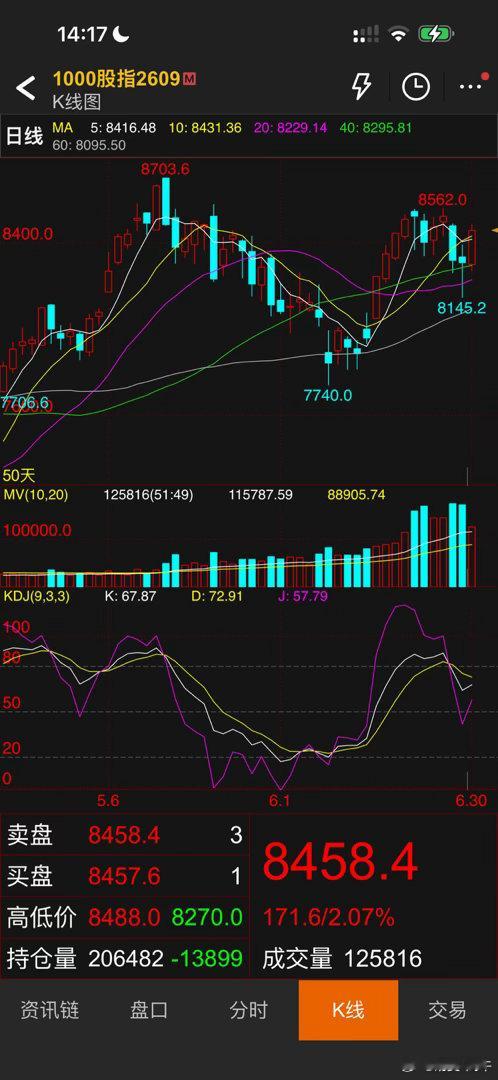
Task: Tap the MA 60: 8095.50 value
Action: point(90,145)
